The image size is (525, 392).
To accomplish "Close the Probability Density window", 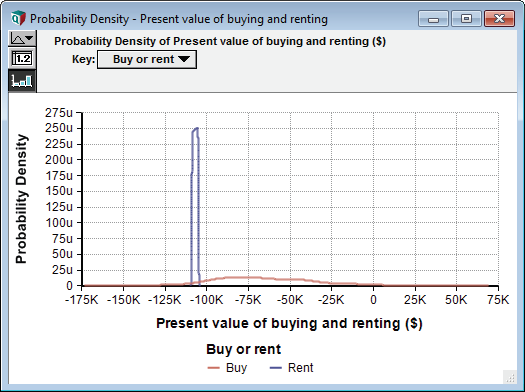I will [x=499, y=19].
